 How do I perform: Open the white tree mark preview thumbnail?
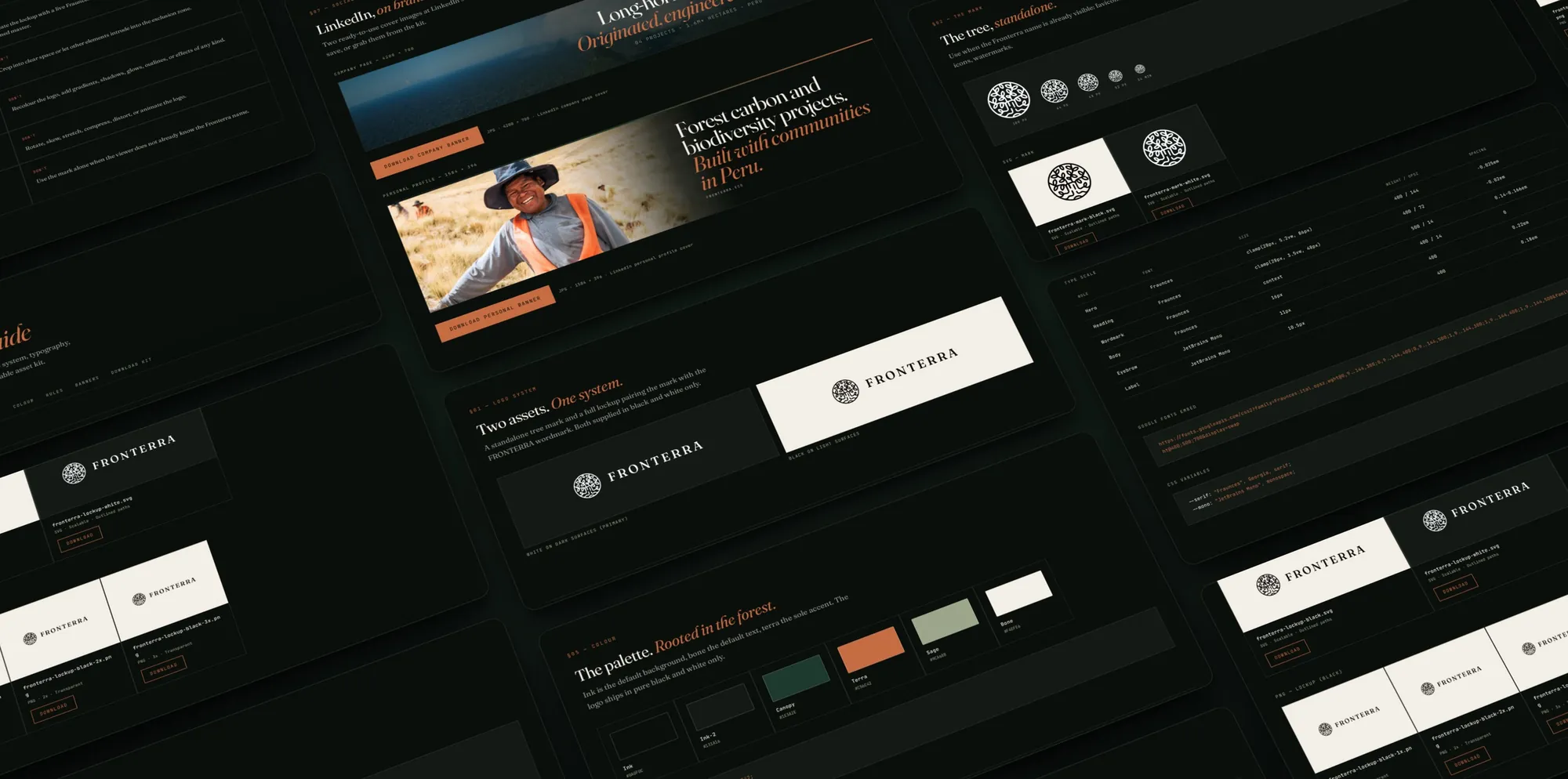[x=1164, y=149]
